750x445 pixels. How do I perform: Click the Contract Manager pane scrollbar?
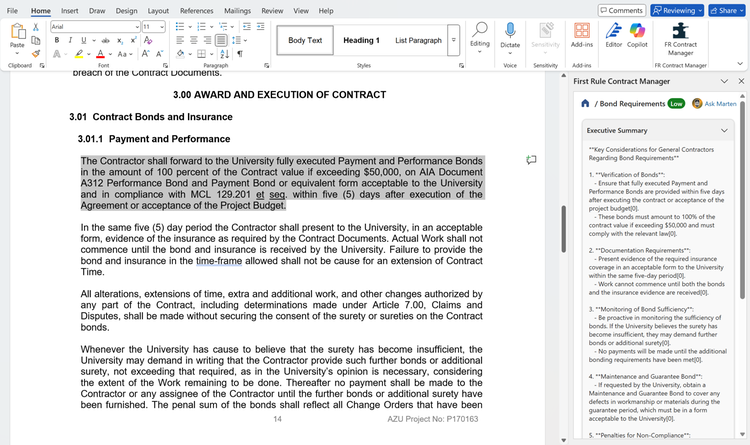(742, 199)
